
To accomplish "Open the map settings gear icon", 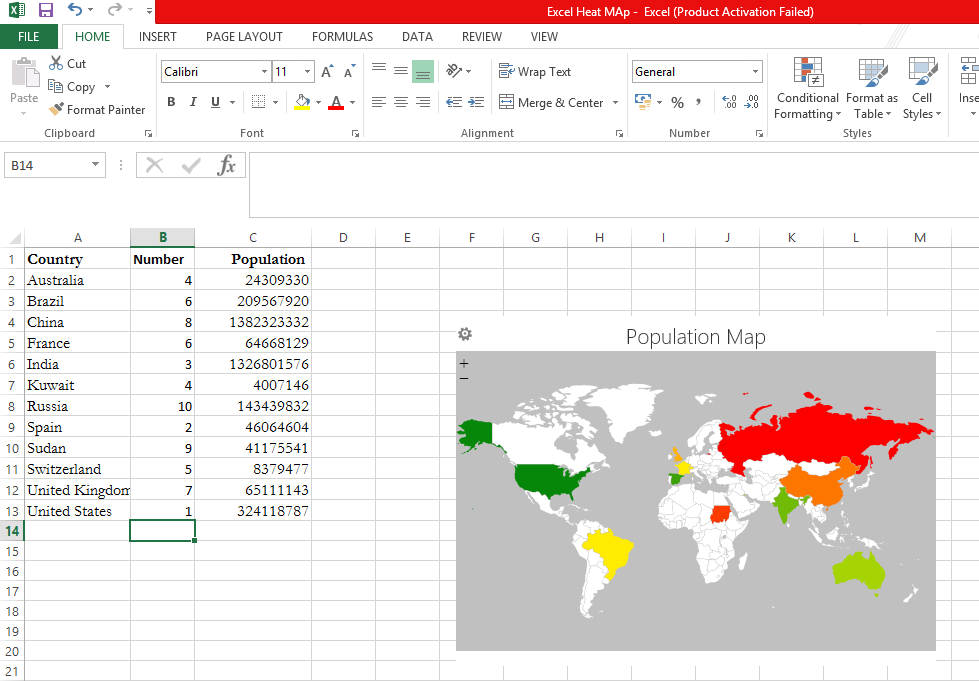I will click(465, 334).
